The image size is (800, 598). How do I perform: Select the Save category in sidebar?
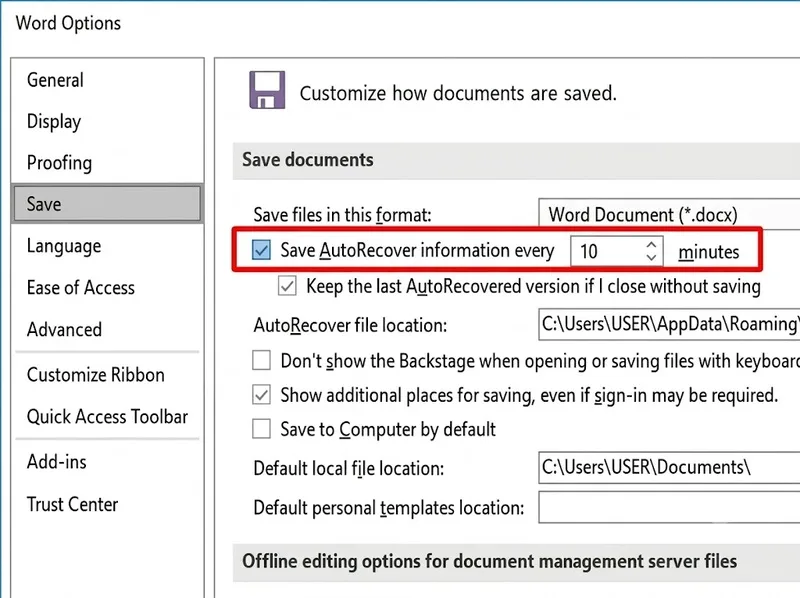point(107,204)
